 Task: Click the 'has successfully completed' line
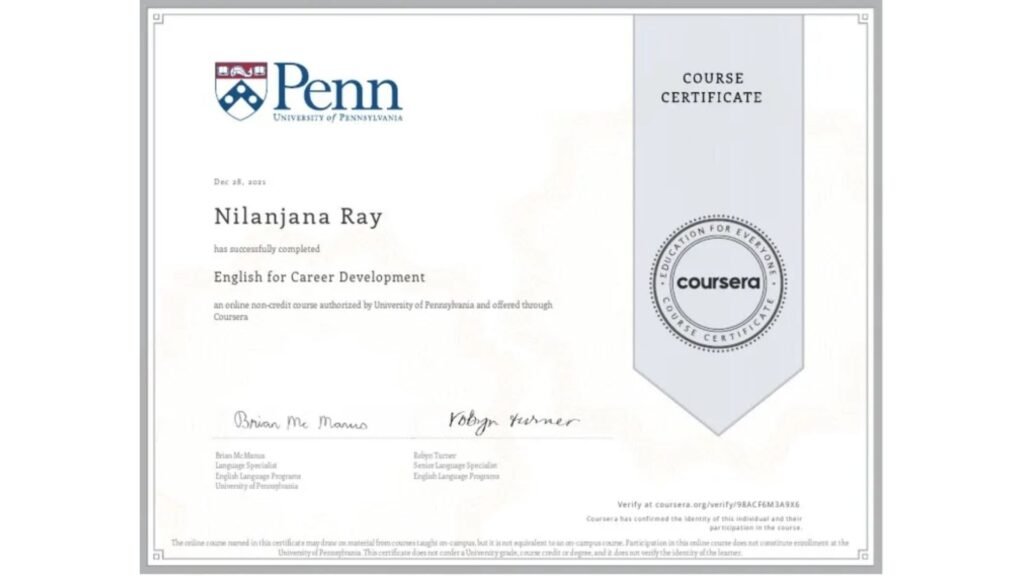(267, 248)
